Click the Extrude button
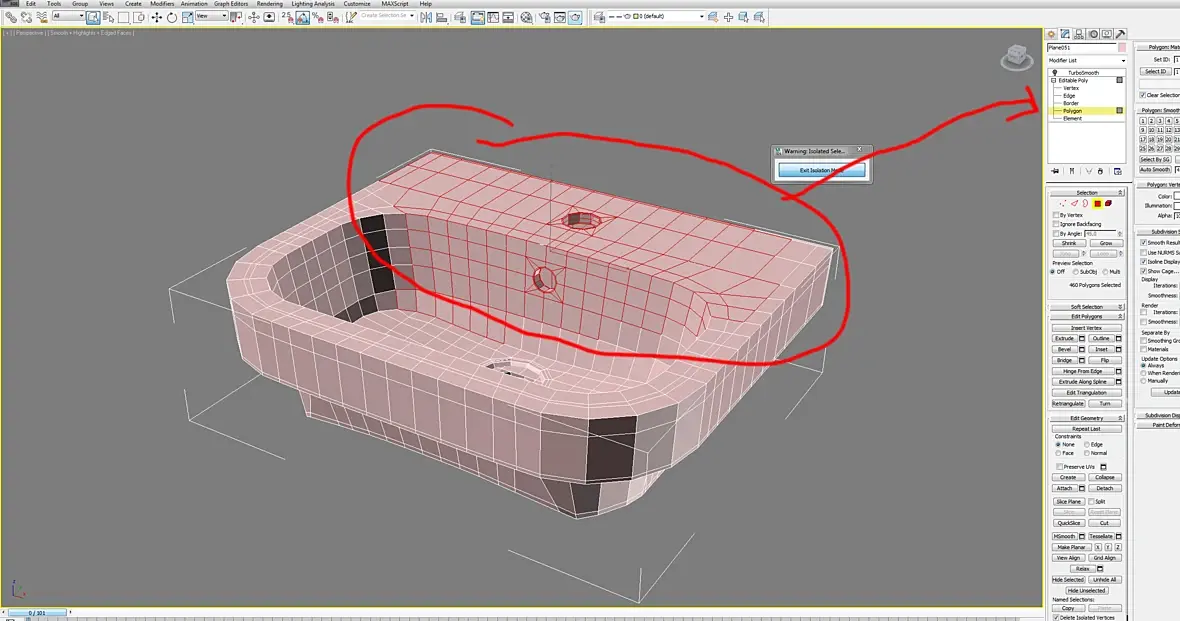1180x621 pixels. [1064, 339]
